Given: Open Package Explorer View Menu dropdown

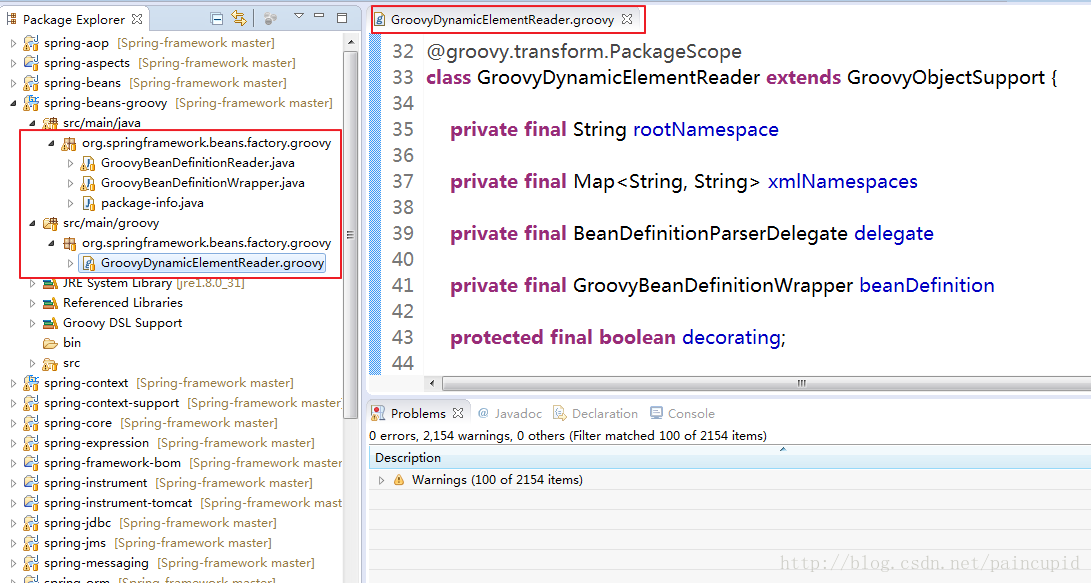Looking at the screenshot, I should pyautogui.click(x=298, y=16).
